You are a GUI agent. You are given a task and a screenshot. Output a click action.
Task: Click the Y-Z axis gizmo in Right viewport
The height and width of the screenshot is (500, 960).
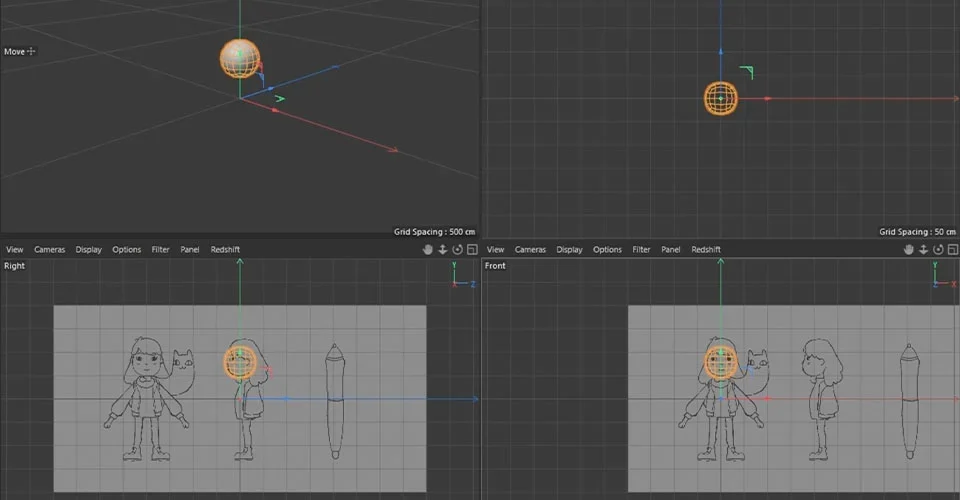(463, 275)
